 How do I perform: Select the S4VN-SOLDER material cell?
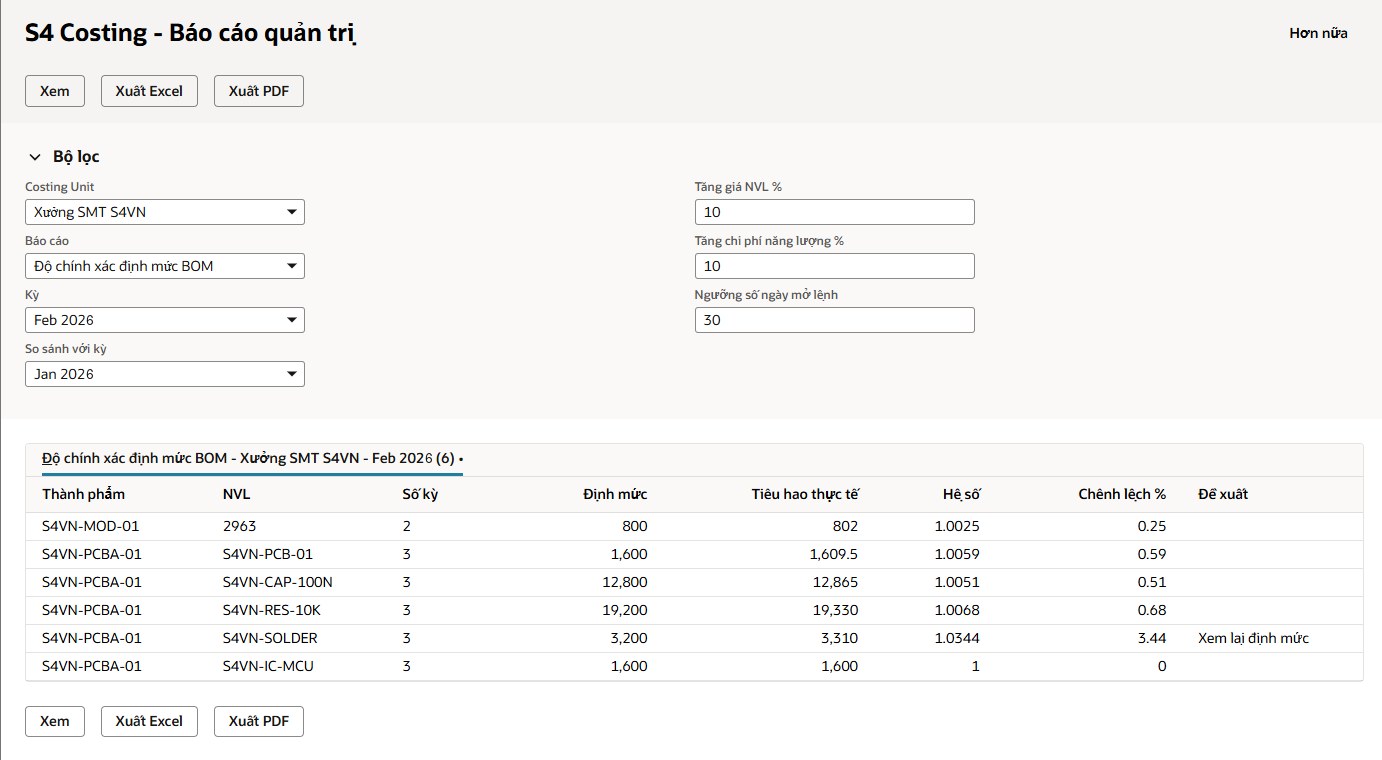(x=270, y=638)
